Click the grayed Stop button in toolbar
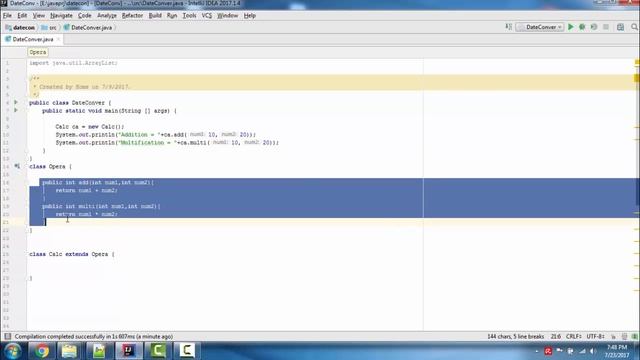 (x=606, y=27)
